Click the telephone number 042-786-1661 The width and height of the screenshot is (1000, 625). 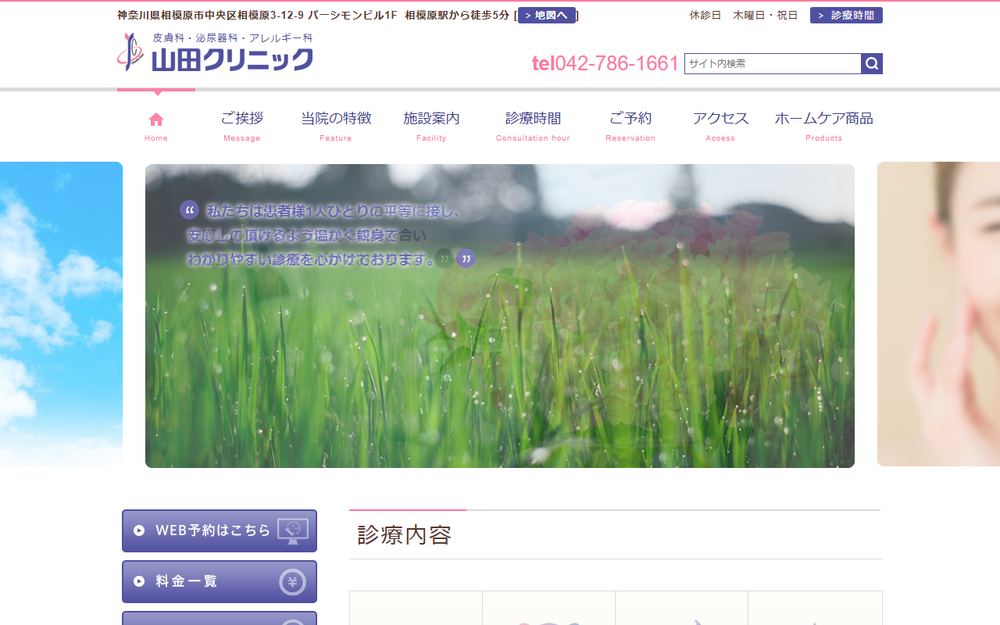(x=604, y=63)
